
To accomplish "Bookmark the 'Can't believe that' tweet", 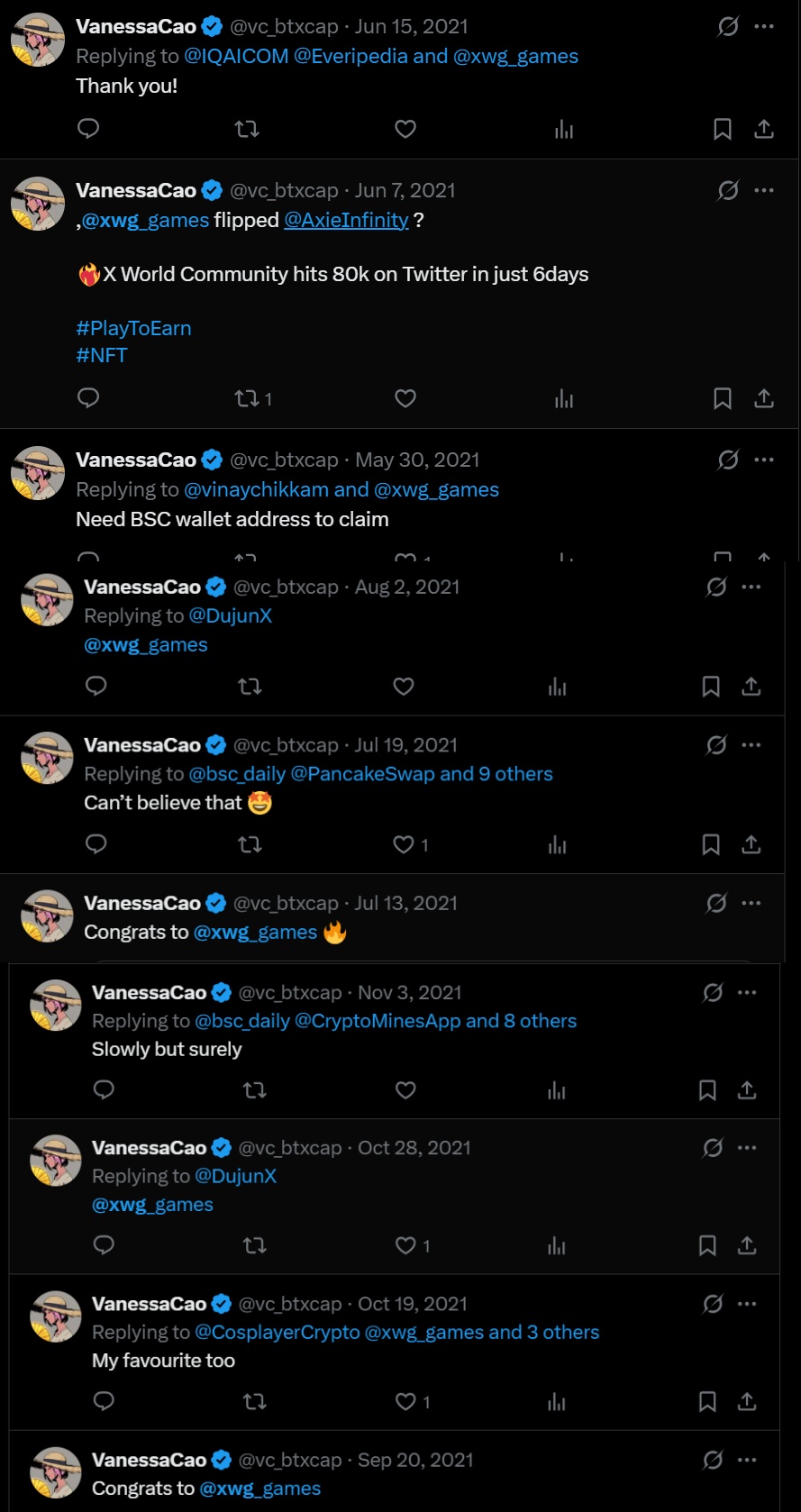I will 711,844.
